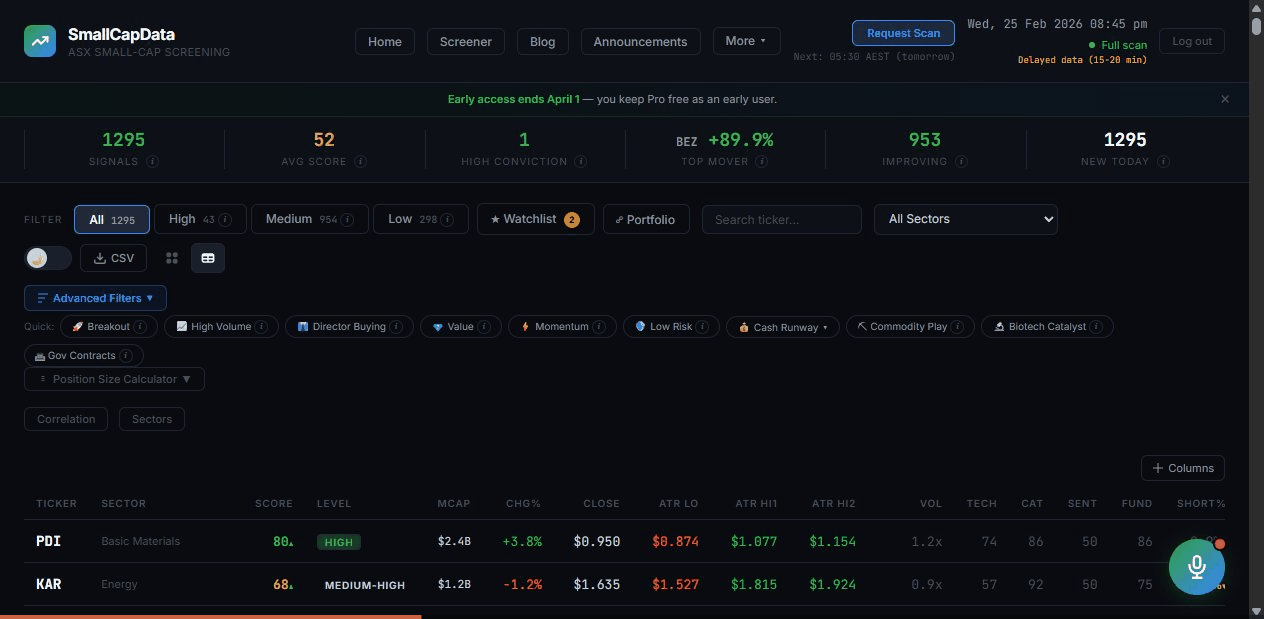Switch to the table list view
Screen dimensions: 1264x619
pyautogui.click(x=208, y=258)
